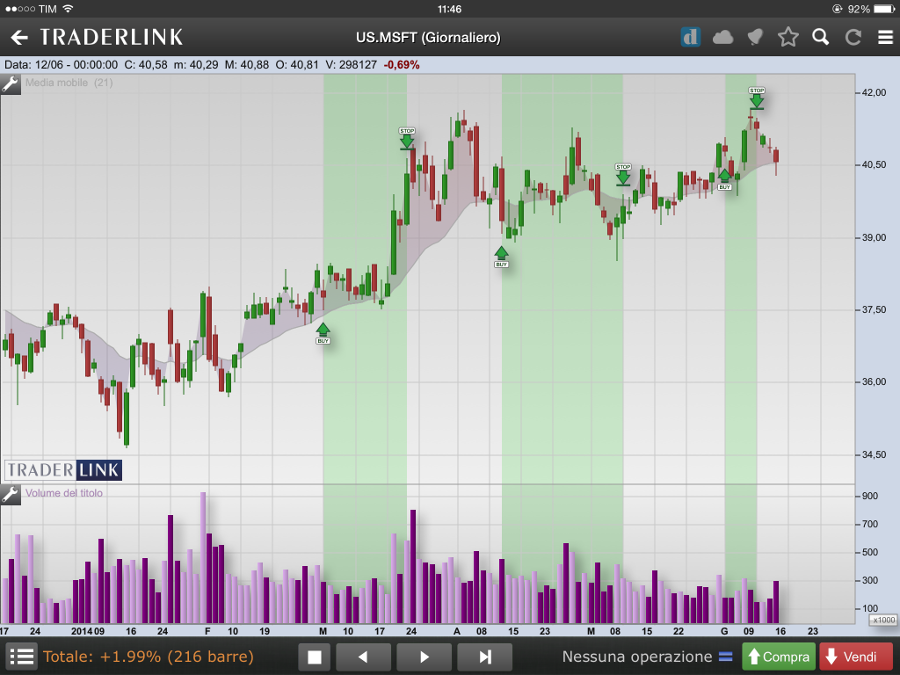
Task: Open the operations list icon at bottom left
Action: coord(22,657)
